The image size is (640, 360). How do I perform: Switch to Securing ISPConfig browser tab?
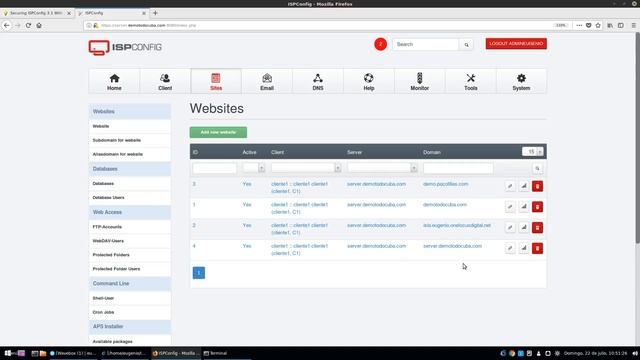(36, 13)
